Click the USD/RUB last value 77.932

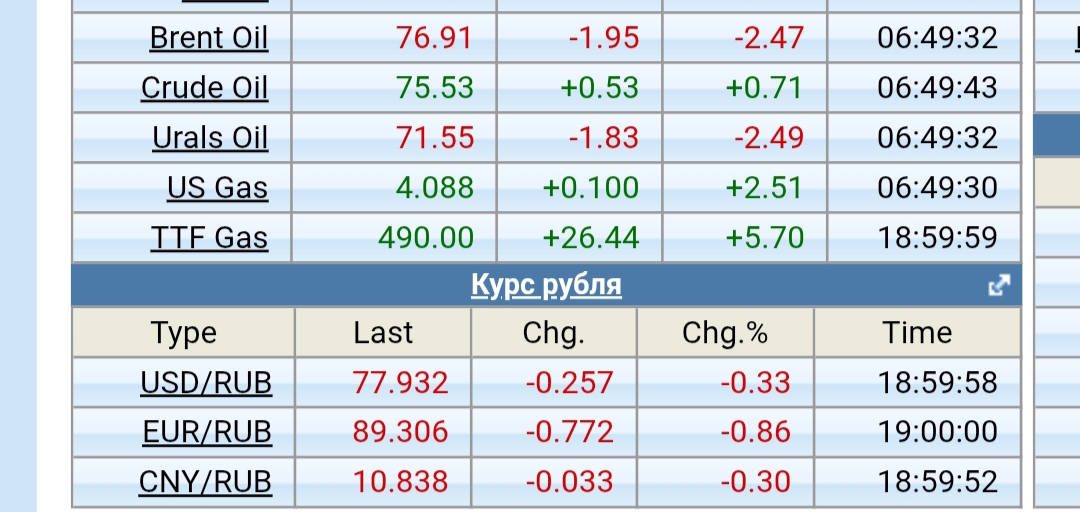[401, 383]
